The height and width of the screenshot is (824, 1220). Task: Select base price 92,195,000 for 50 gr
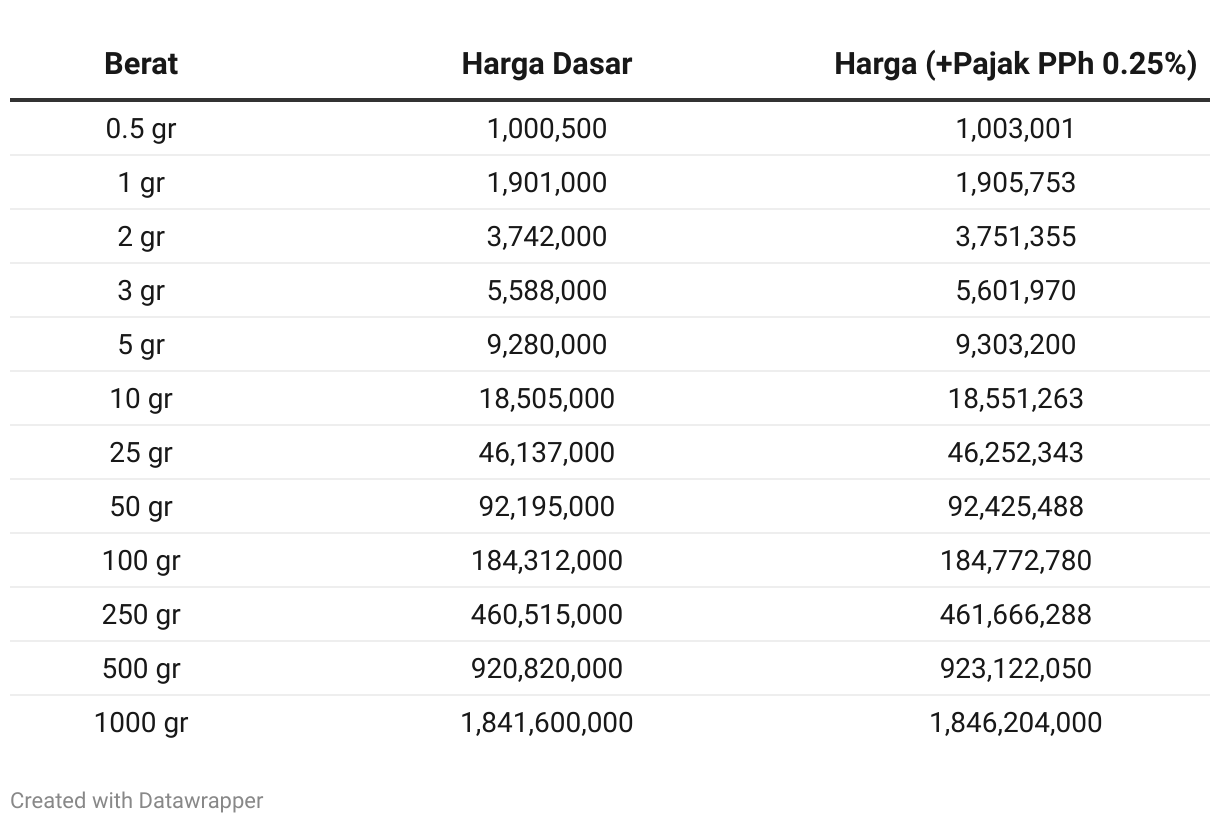(547, 507)
